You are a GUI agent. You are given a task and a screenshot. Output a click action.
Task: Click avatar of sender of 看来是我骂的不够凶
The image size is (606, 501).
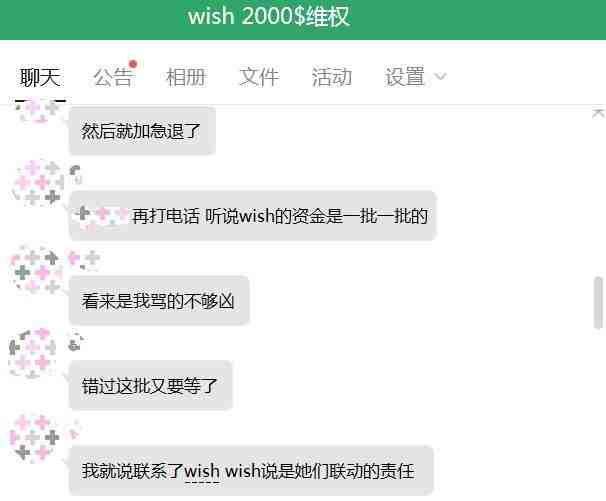coord(36,271)
